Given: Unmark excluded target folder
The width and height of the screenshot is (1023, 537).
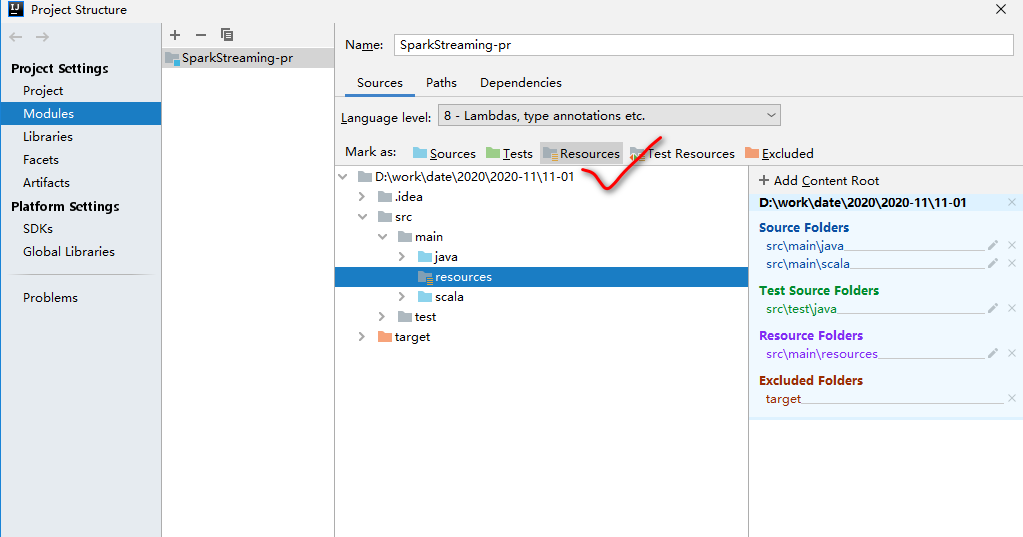Looking at the screenshot, I should click(1012, 399).
